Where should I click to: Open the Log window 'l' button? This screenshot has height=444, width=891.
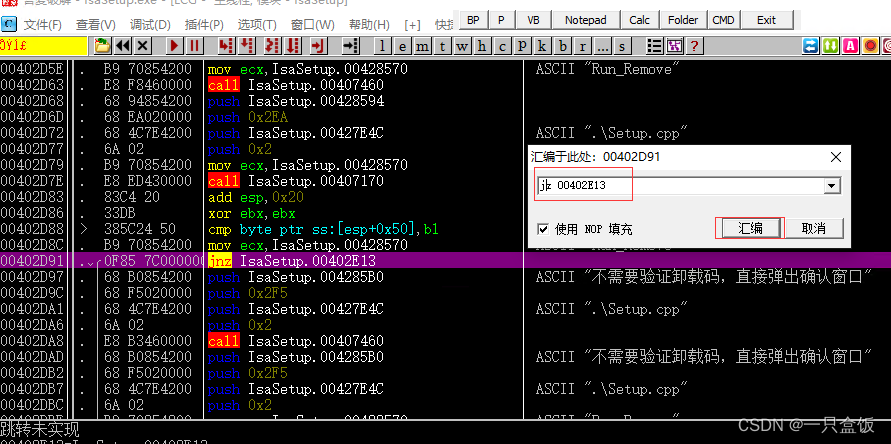point(383,46)
